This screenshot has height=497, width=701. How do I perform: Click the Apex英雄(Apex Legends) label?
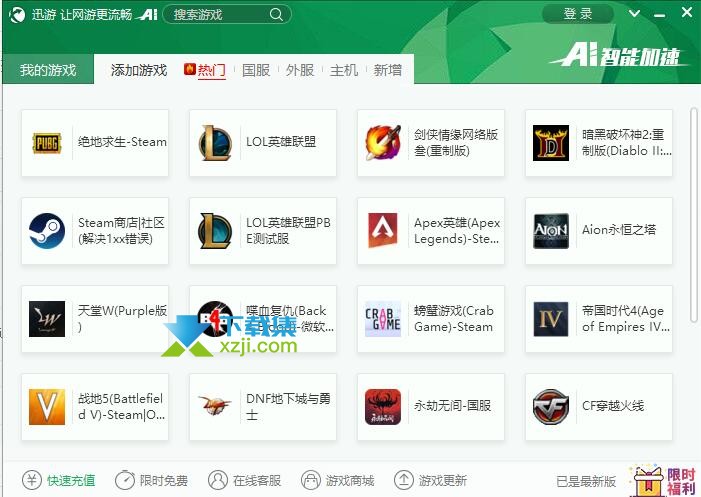457,231
